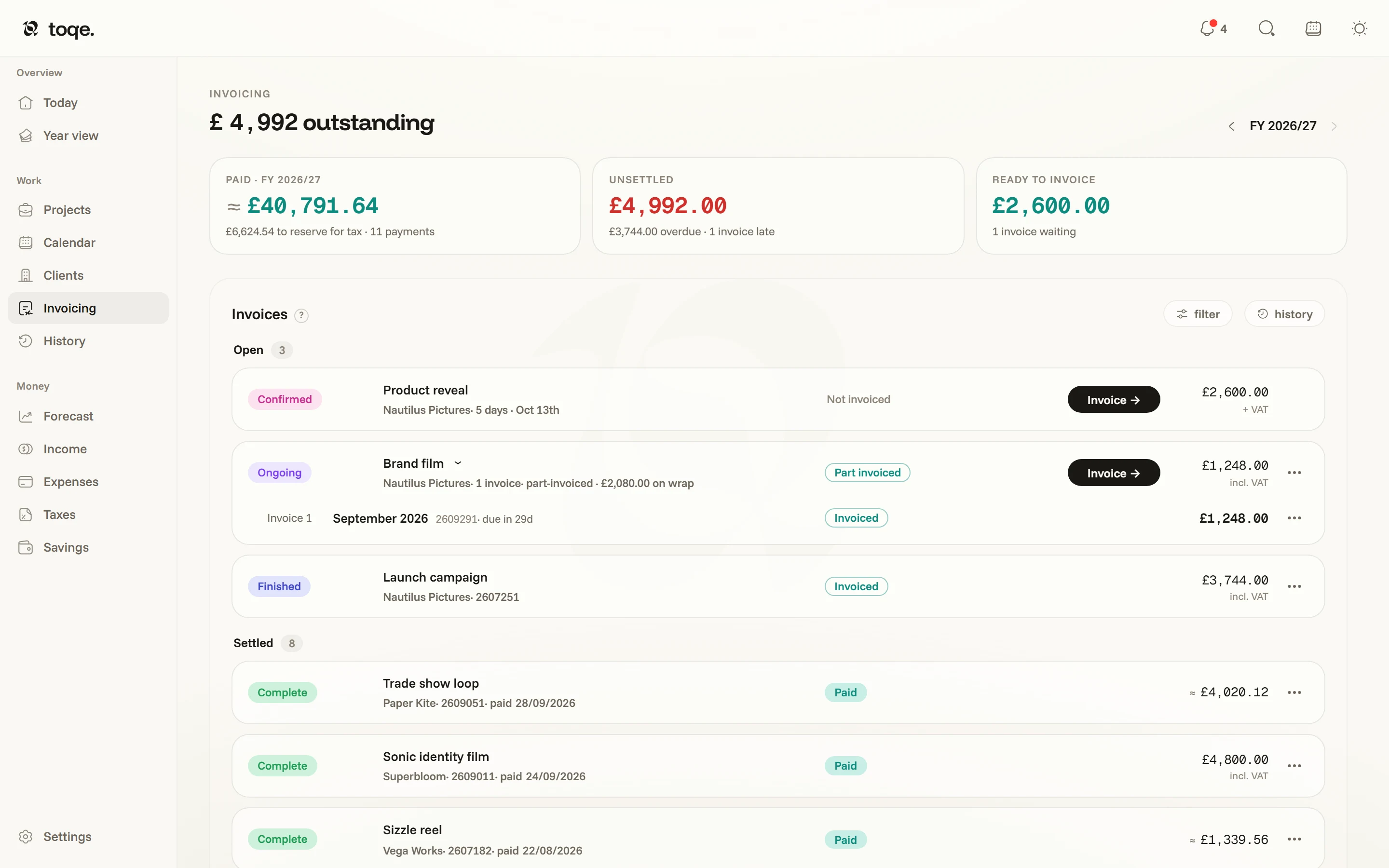Click the Open section heading
This screenshot has width=1389, height=868.
pyautogui.click(x=248, y=350)
